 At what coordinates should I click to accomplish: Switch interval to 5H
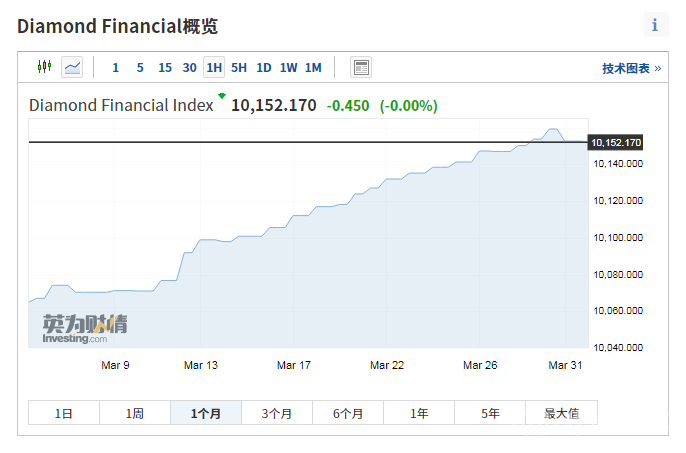[239, 68]
